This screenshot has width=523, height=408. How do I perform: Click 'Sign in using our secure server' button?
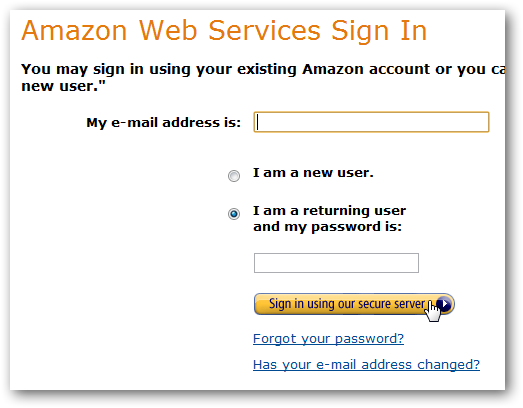click(354, 304)
